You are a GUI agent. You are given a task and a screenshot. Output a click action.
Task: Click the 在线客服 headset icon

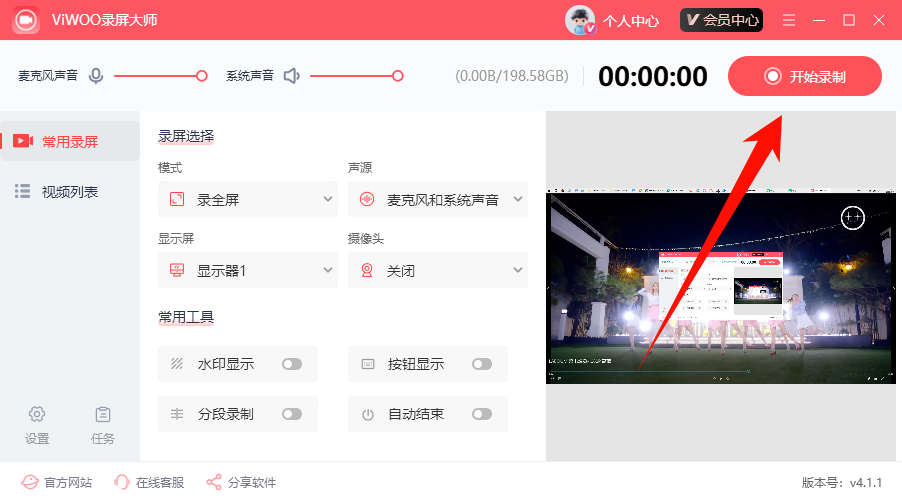pyautogui.click(x=122, y=482)
